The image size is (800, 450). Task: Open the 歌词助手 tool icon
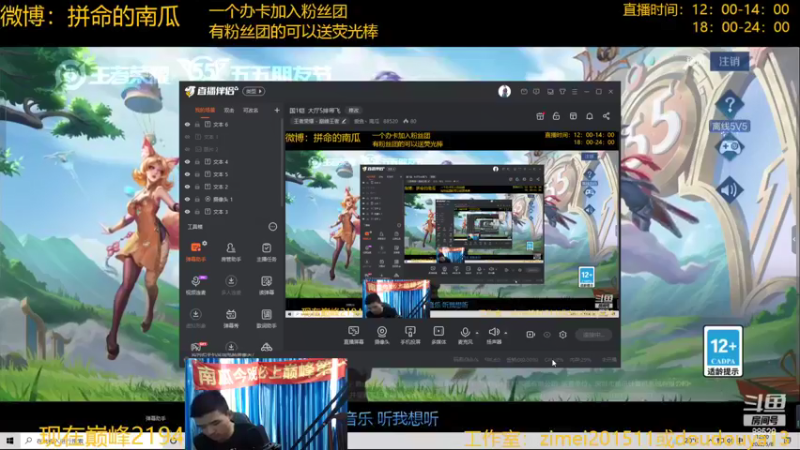point(266,318)
